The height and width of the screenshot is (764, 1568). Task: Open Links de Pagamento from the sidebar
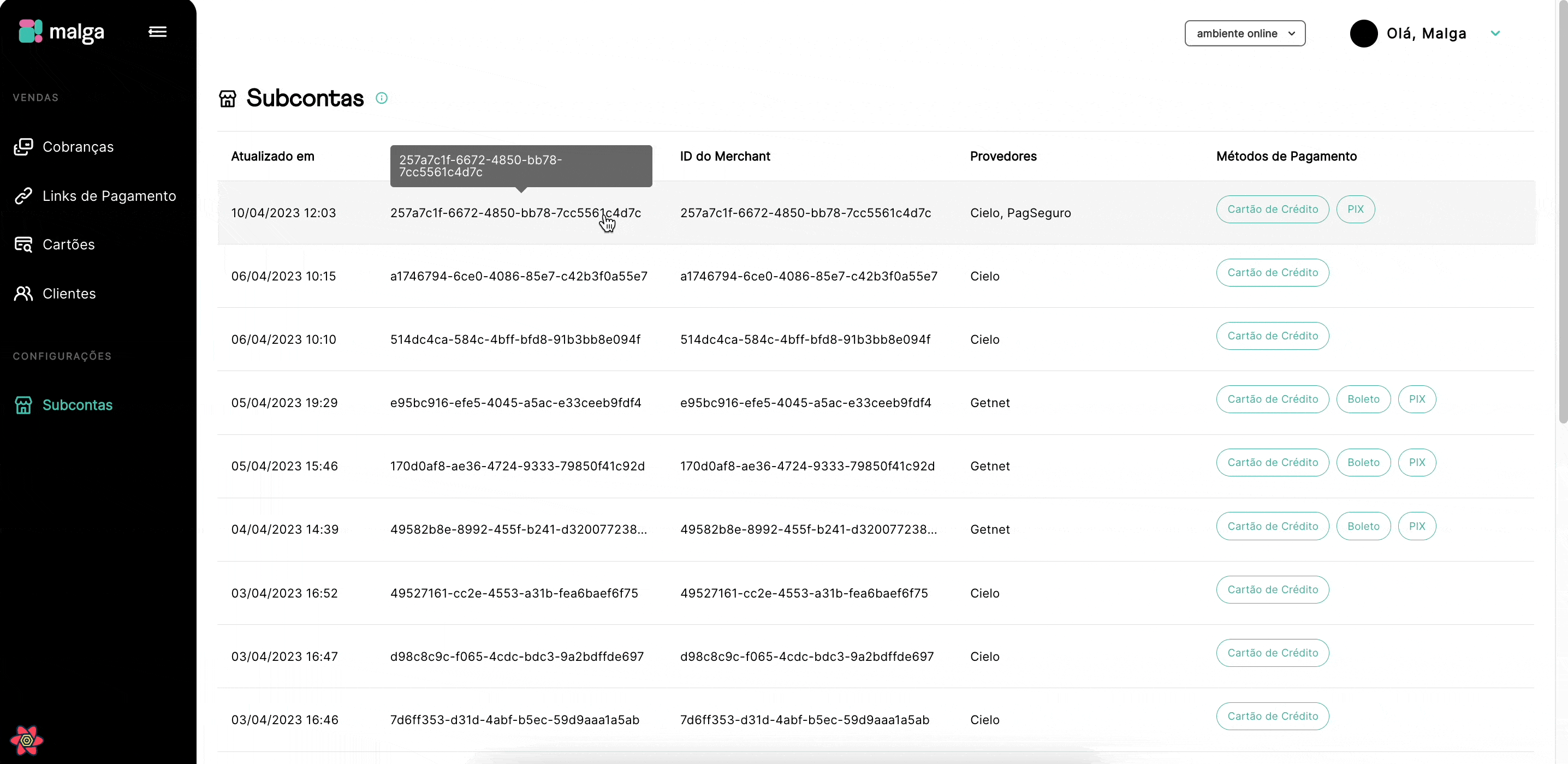(x=110, y=195)
